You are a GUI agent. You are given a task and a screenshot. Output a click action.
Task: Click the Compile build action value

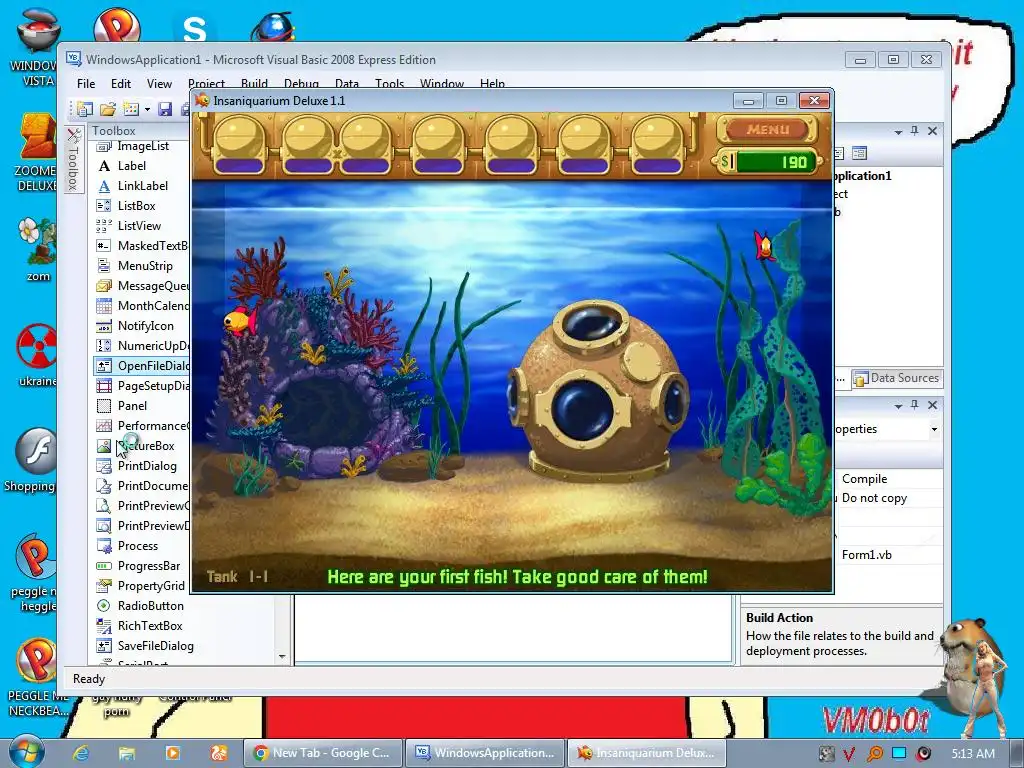coord(864,479)
